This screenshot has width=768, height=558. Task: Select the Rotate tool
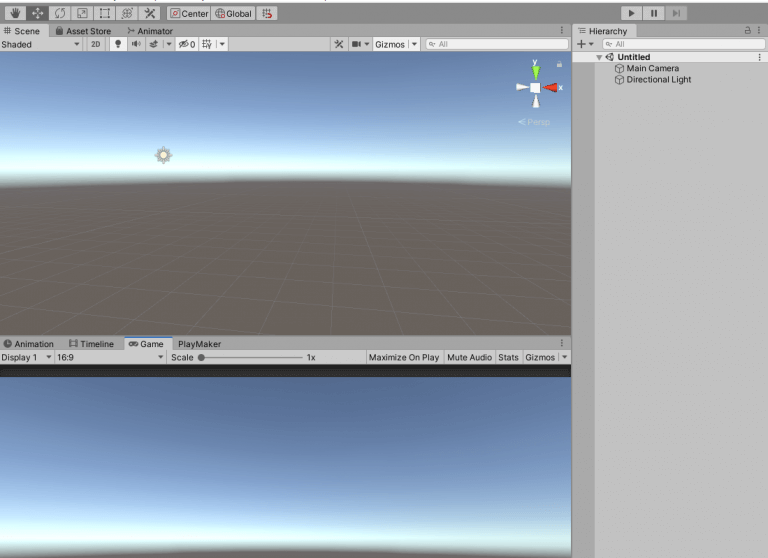point(59,13)
